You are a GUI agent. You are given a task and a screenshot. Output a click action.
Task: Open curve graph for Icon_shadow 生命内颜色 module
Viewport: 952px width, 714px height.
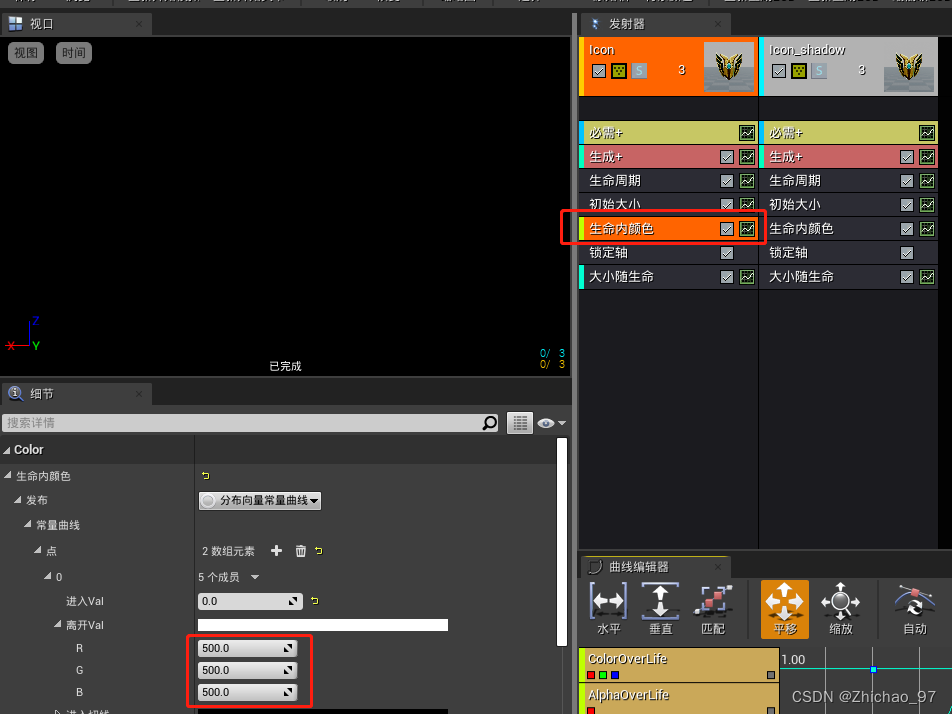tap(926, 229)
